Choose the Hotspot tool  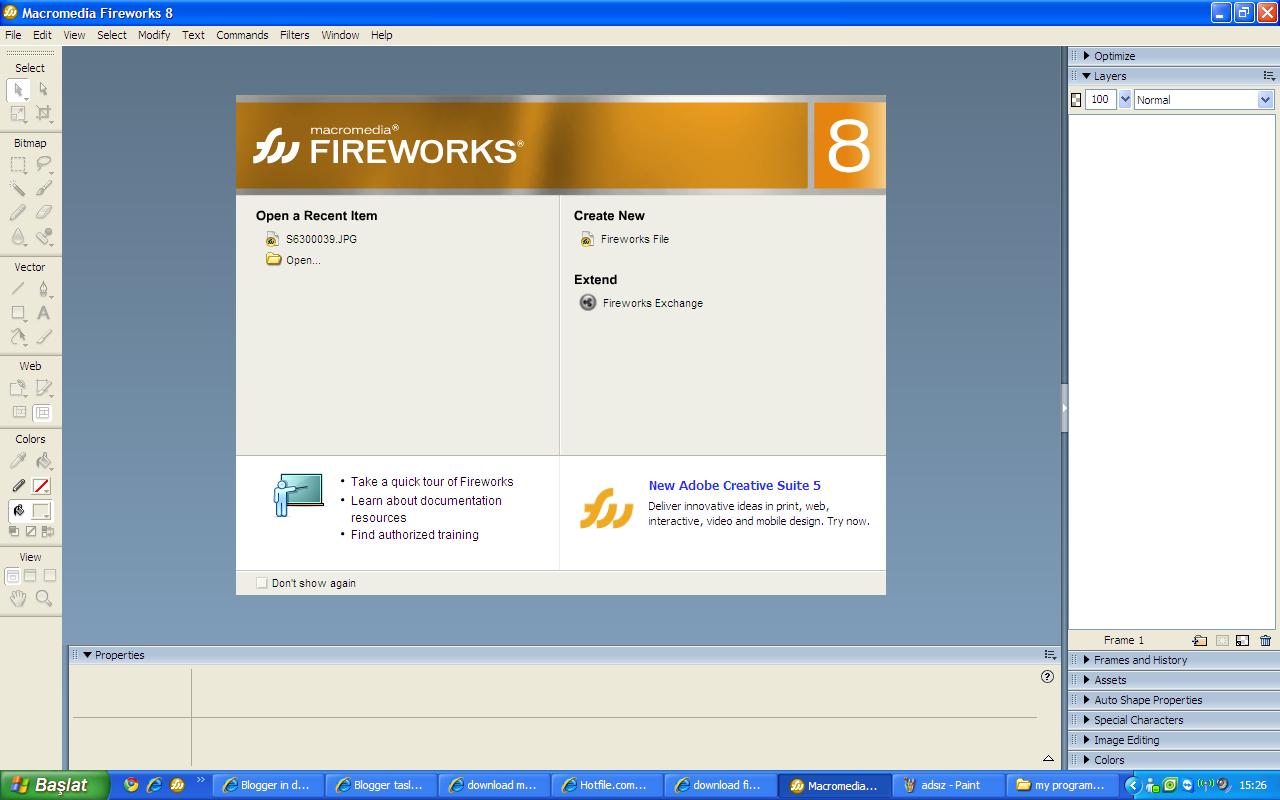tap(18, 388)
